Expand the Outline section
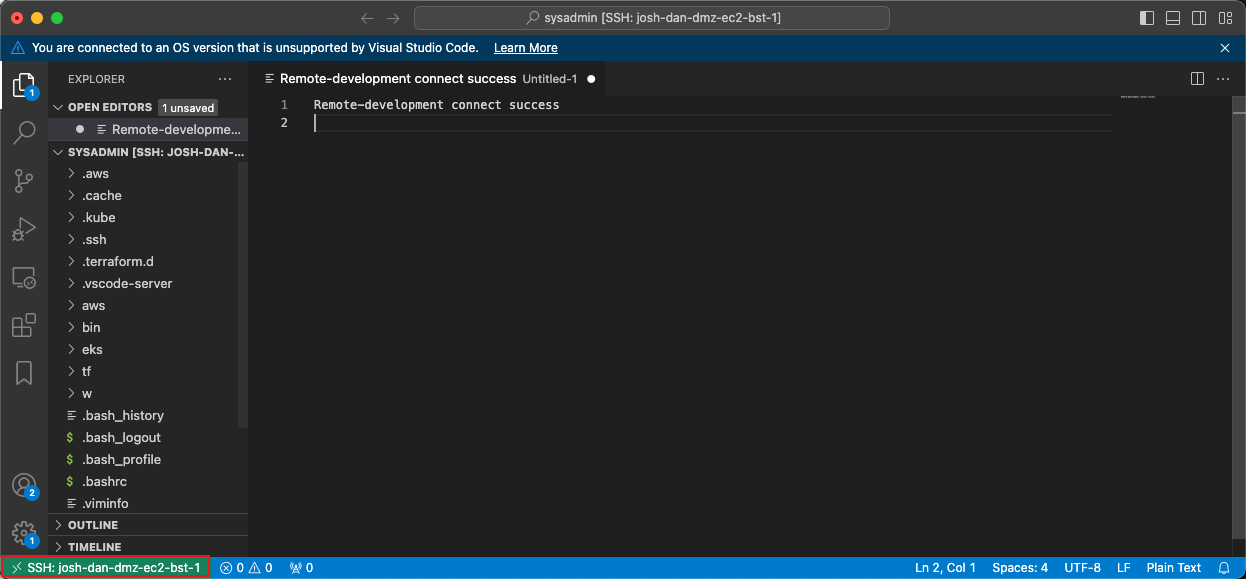Image resolution: width=1246 pixels, height=579 pixels. 148,525
